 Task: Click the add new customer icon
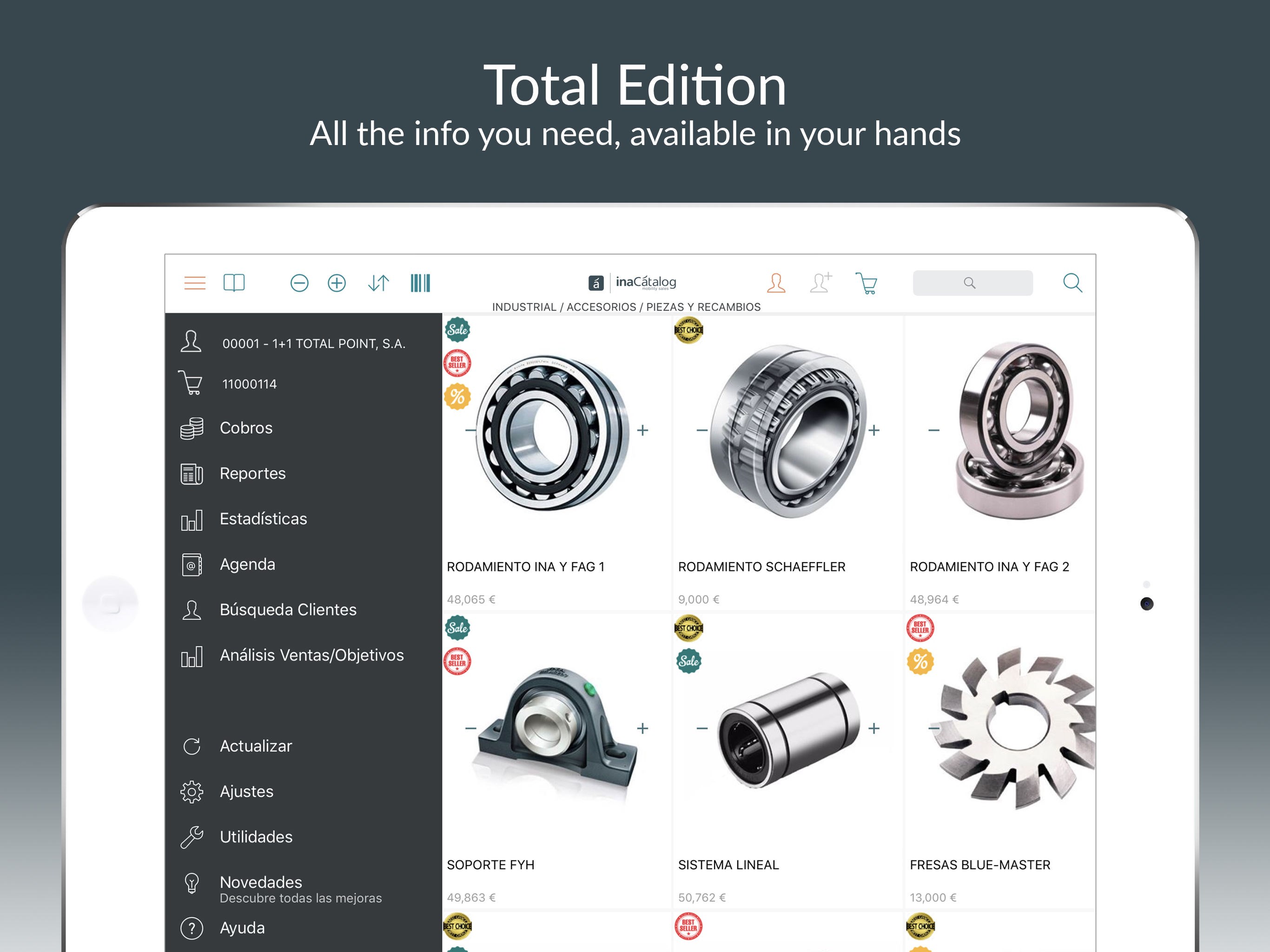(x=820, y=283)
